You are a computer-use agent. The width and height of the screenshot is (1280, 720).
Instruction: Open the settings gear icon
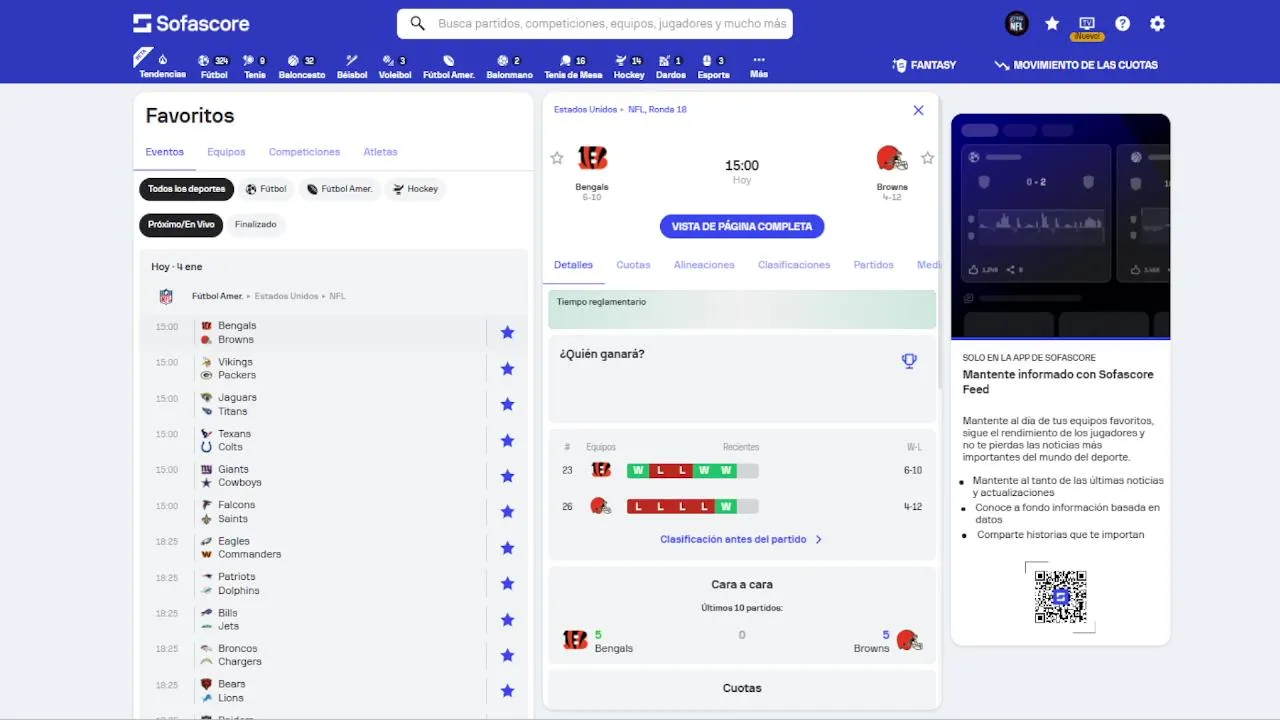[1158, 24]
